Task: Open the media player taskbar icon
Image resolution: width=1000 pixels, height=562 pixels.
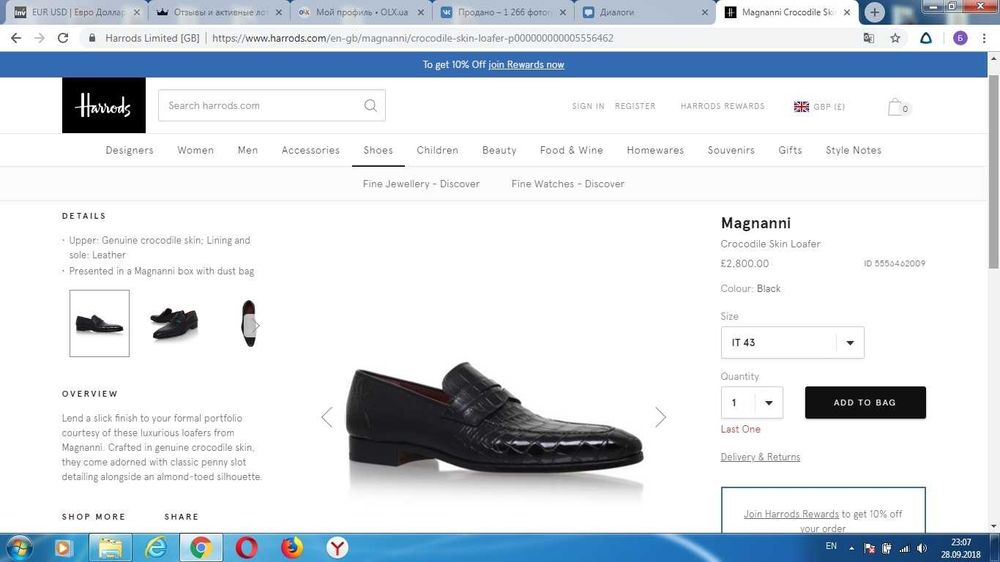Action: coord(63,548)
